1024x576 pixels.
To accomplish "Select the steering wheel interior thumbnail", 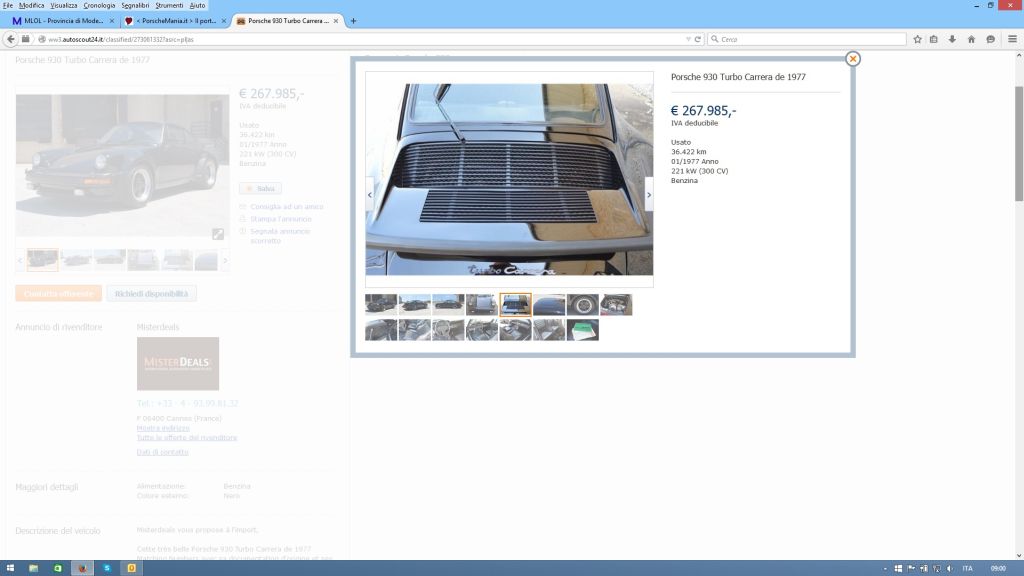I will tap(448, 330).
